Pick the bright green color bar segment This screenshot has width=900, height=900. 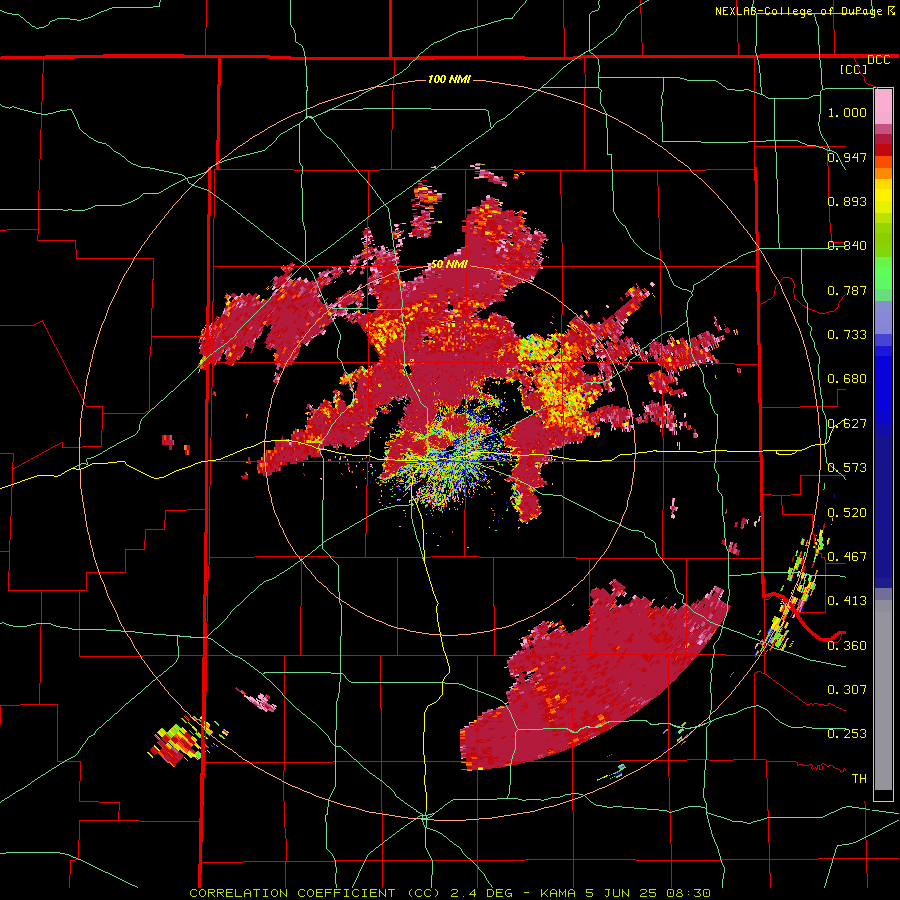883,273
